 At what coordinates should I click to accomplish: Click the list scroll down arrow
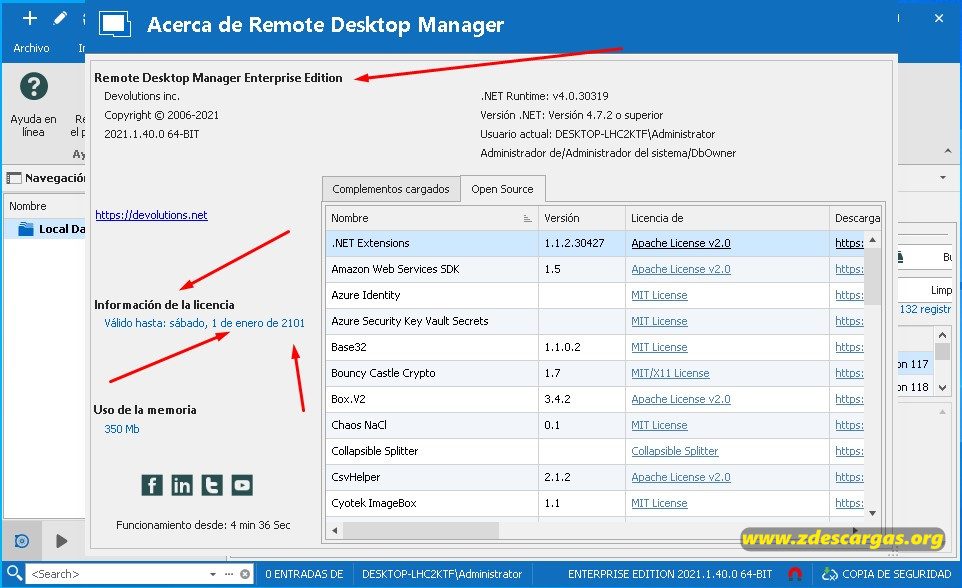(x=872, y=513)
